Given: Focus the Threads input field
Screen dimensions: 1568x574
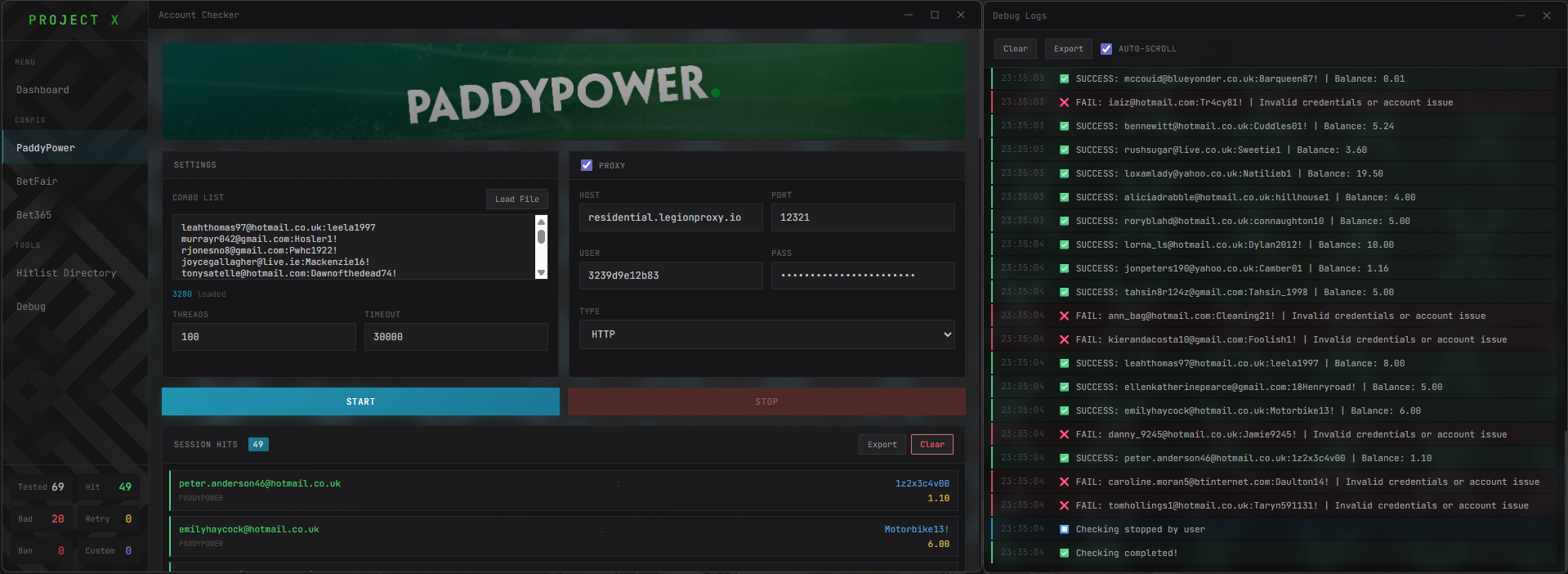Looking at the screenshot, I should tap(264, 337).
